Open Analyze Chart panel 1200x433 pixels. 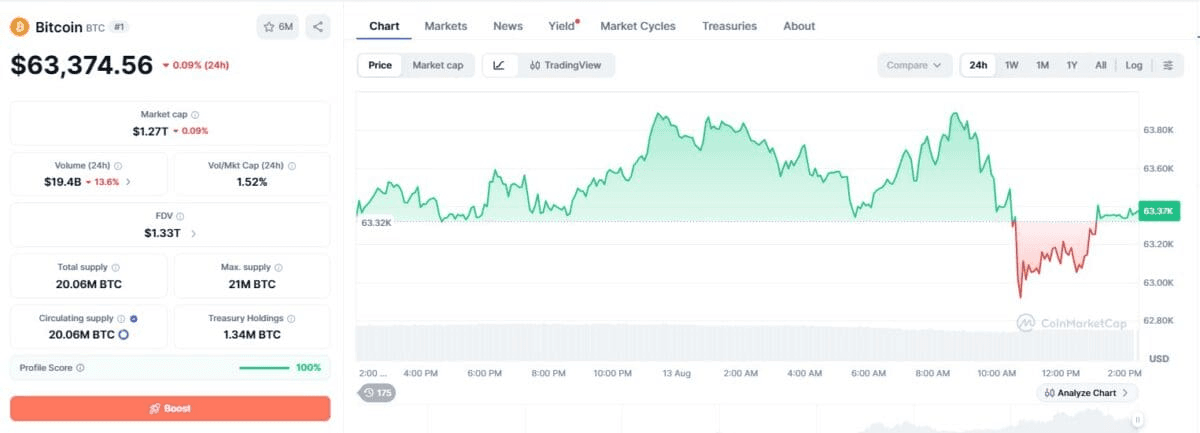1087,393
